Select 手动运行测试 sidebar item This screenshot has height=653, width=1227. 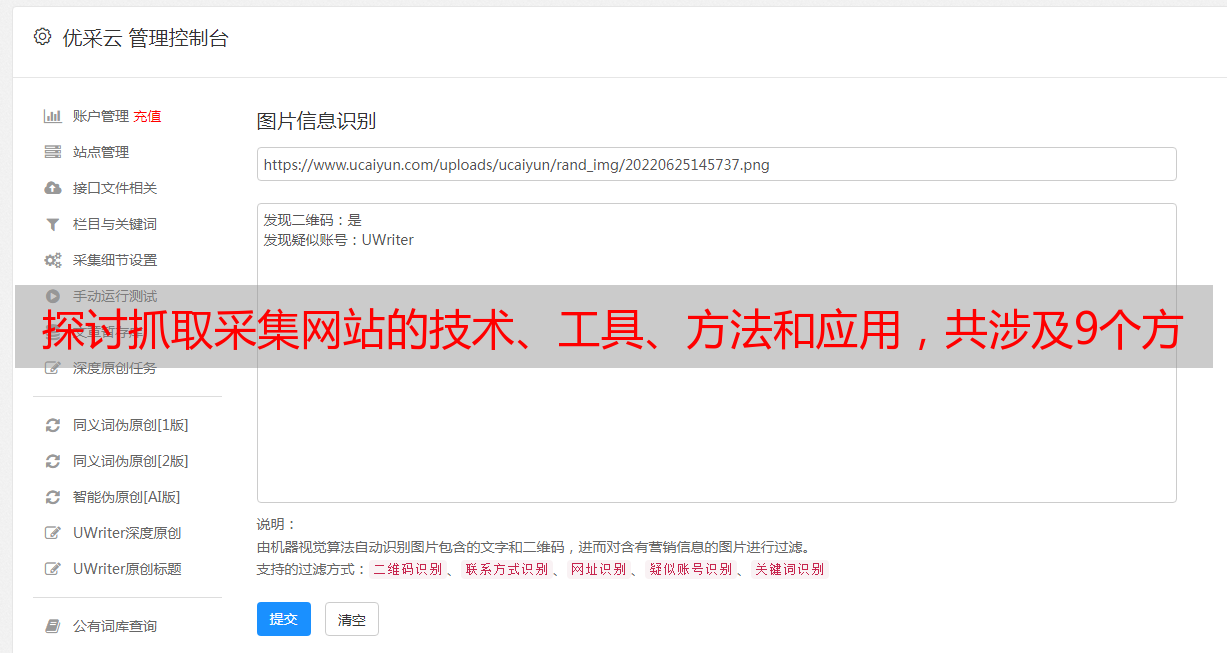pos(115,296)
